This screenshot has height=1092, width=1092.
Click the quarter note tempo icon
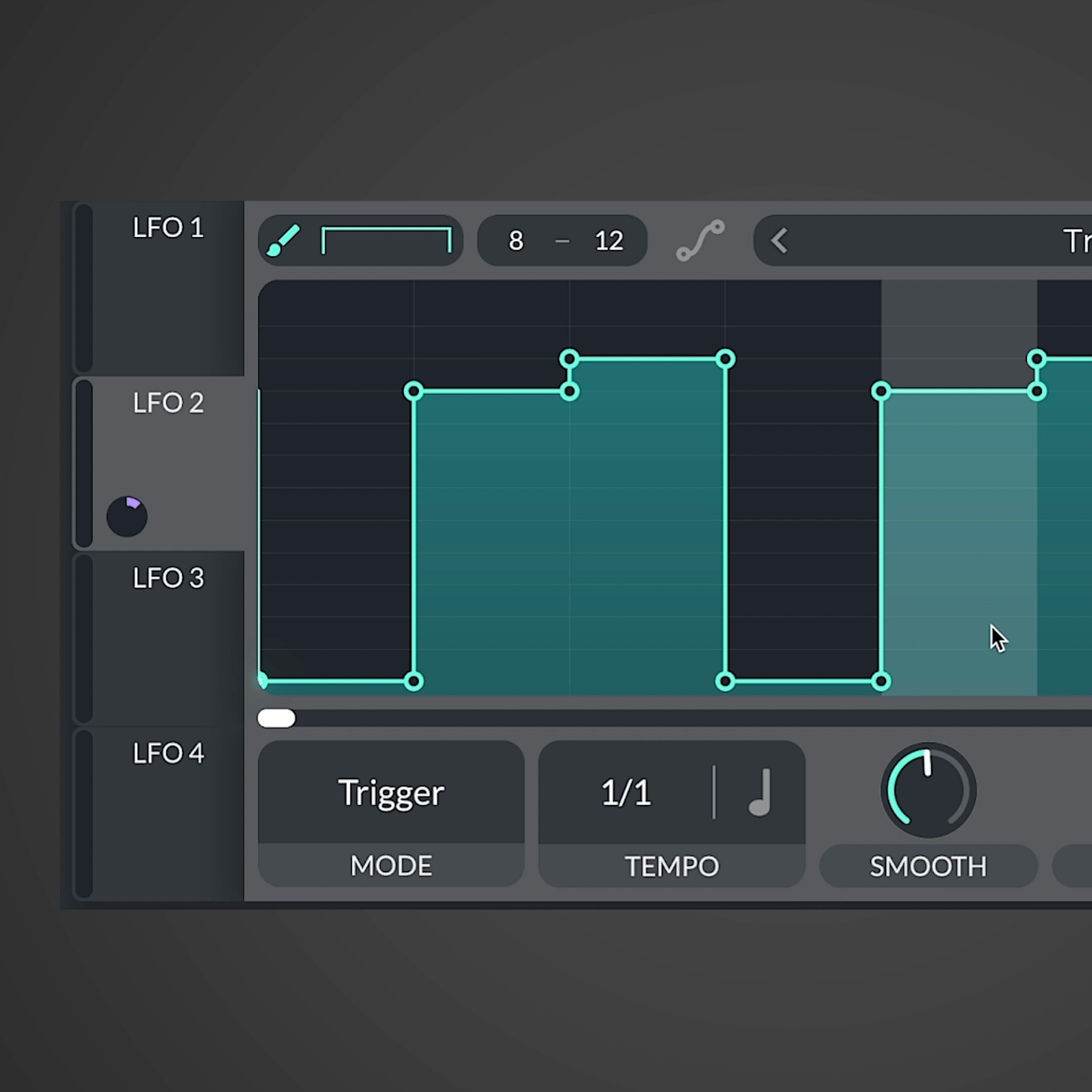coord(760,792)
